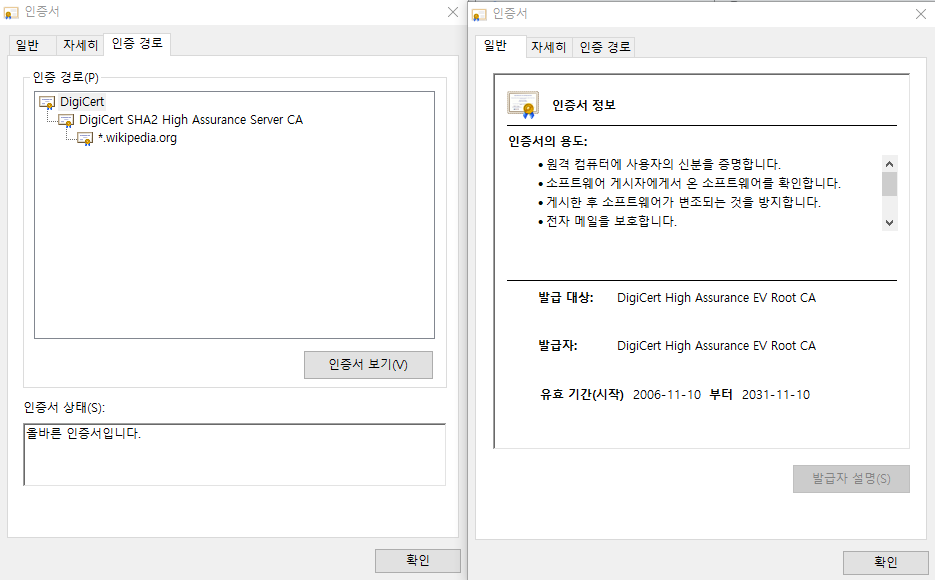
Task: Close the right 인증서 window
Action: click(921, 14)
